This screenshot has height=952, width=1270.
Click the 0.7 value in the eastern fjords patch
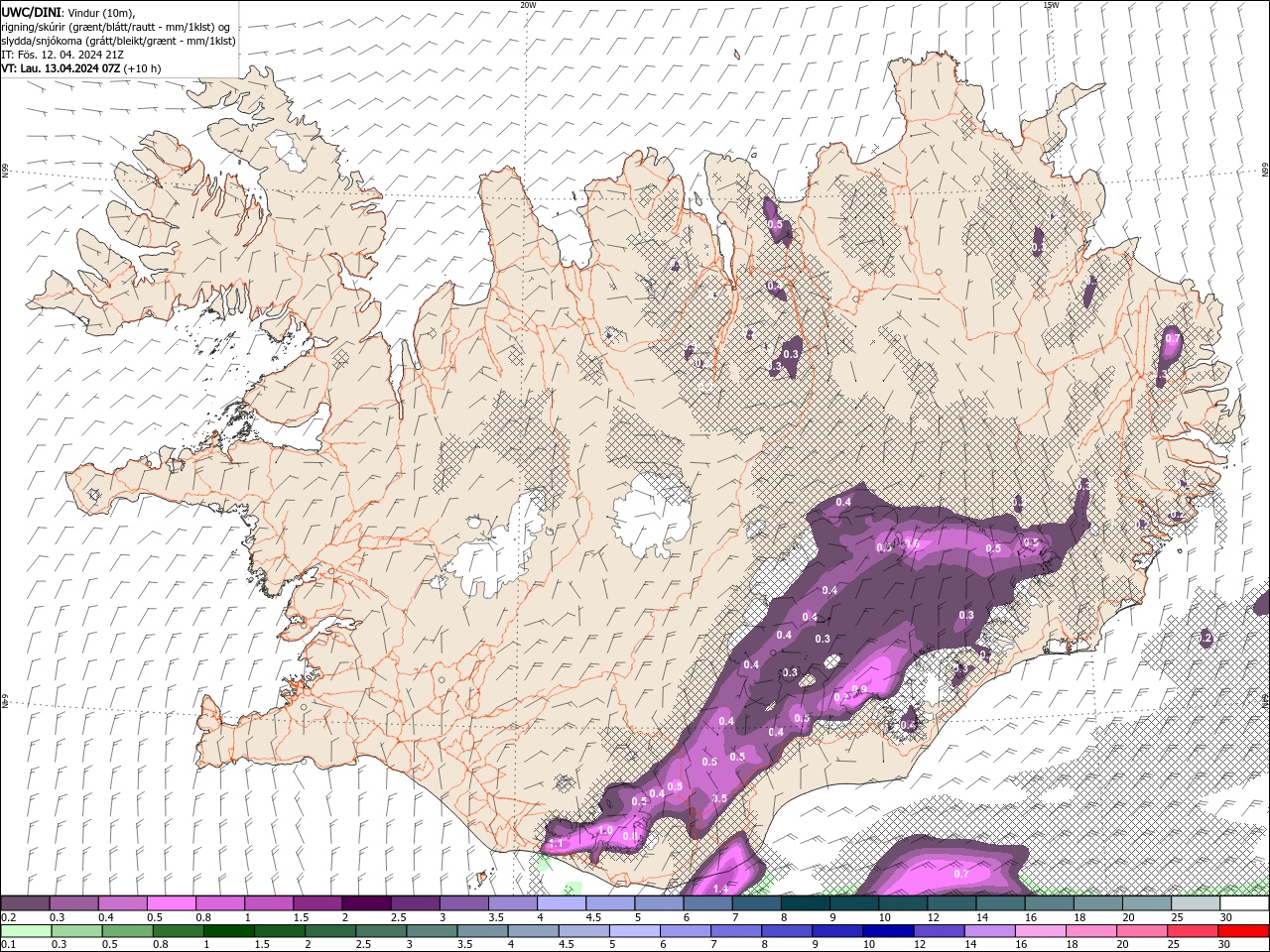pyautogui.click(x=1173, y=338)
